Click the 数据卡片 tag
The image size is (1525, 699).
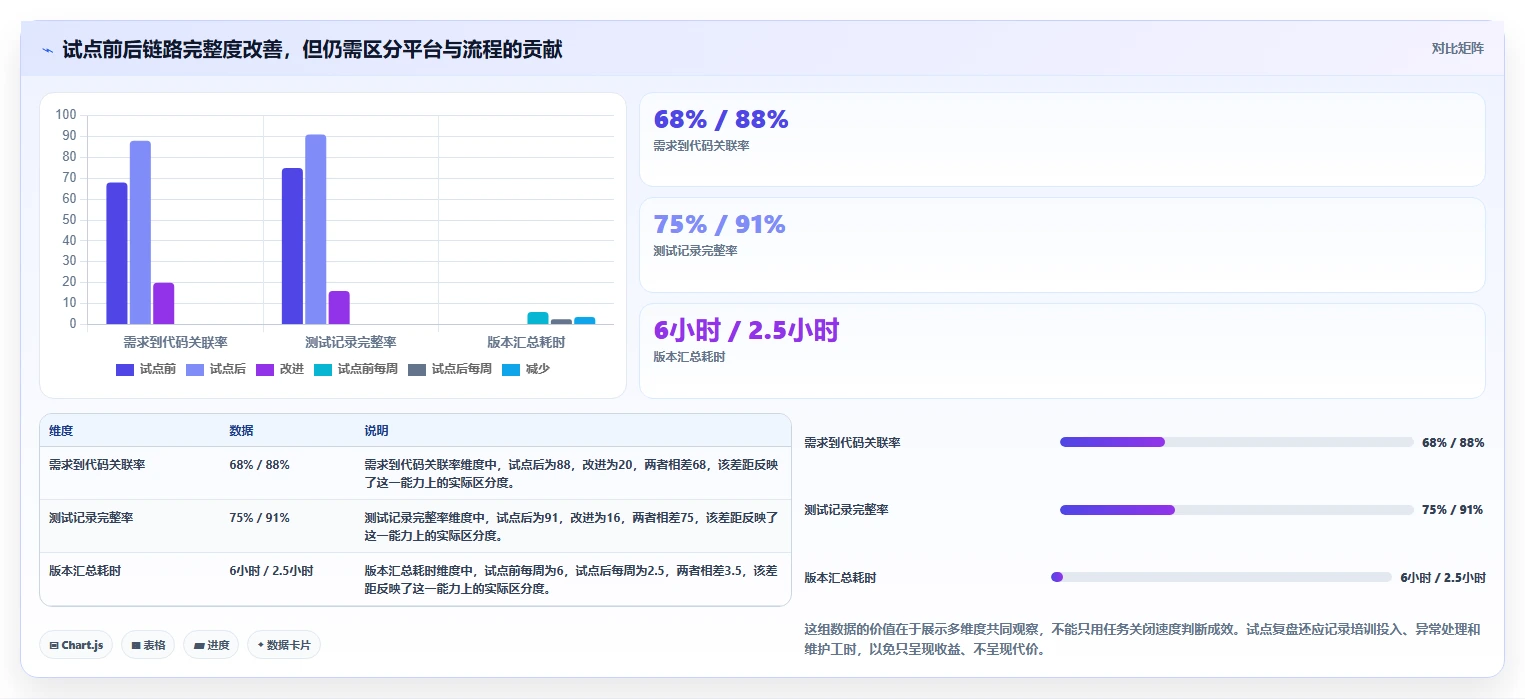point(284,645)
